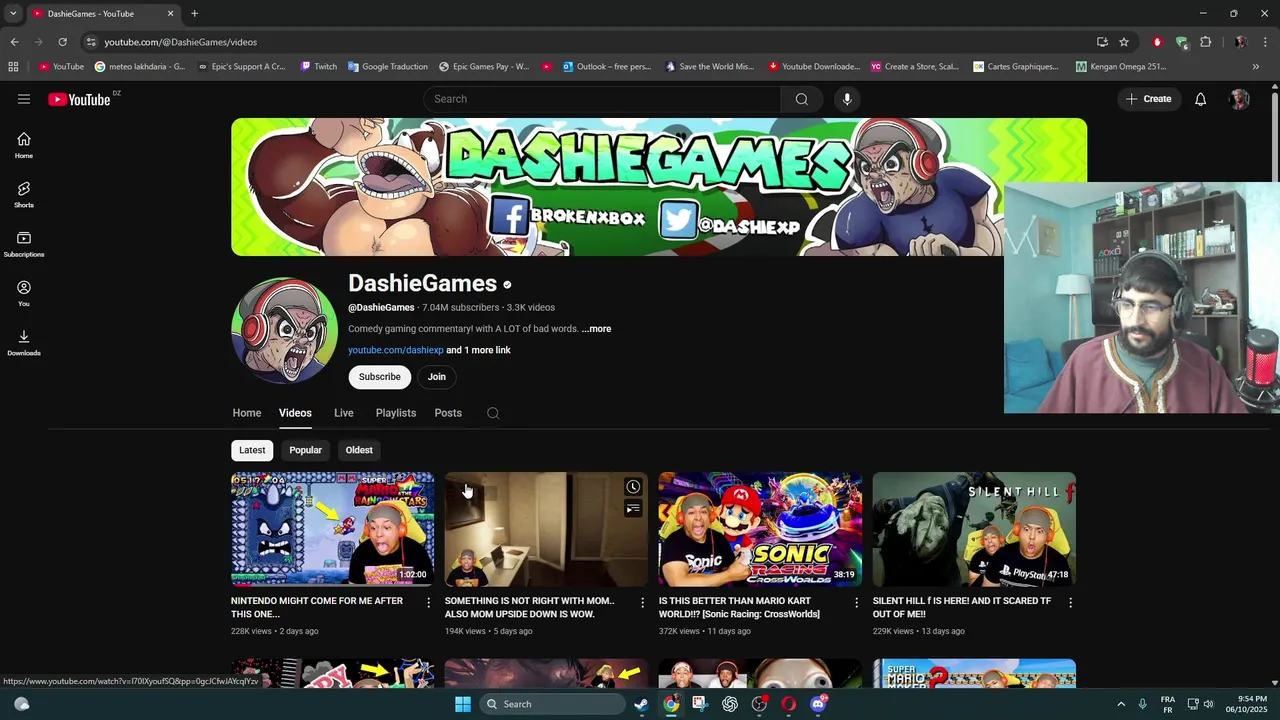This screenshot has width=1280, height=720.
Task: Switch the FRA keyboard language indicator
Action: [x=1168, y=704]
